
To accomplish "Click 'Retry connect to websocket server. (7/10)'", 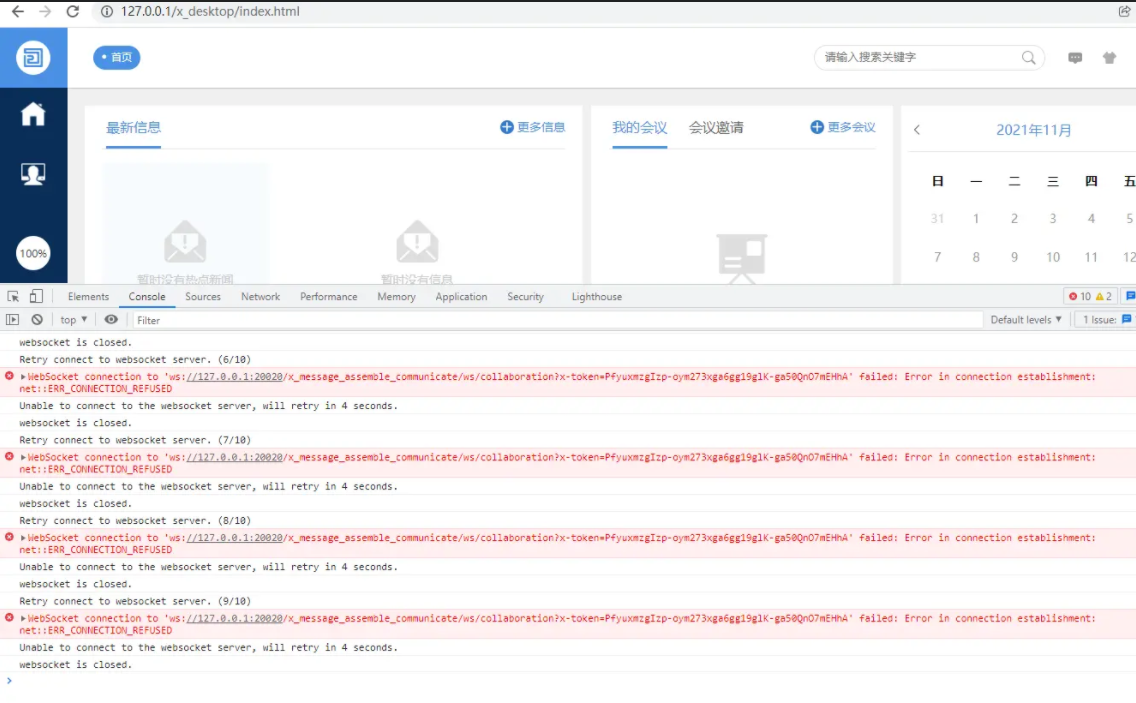I will point(135,440).
